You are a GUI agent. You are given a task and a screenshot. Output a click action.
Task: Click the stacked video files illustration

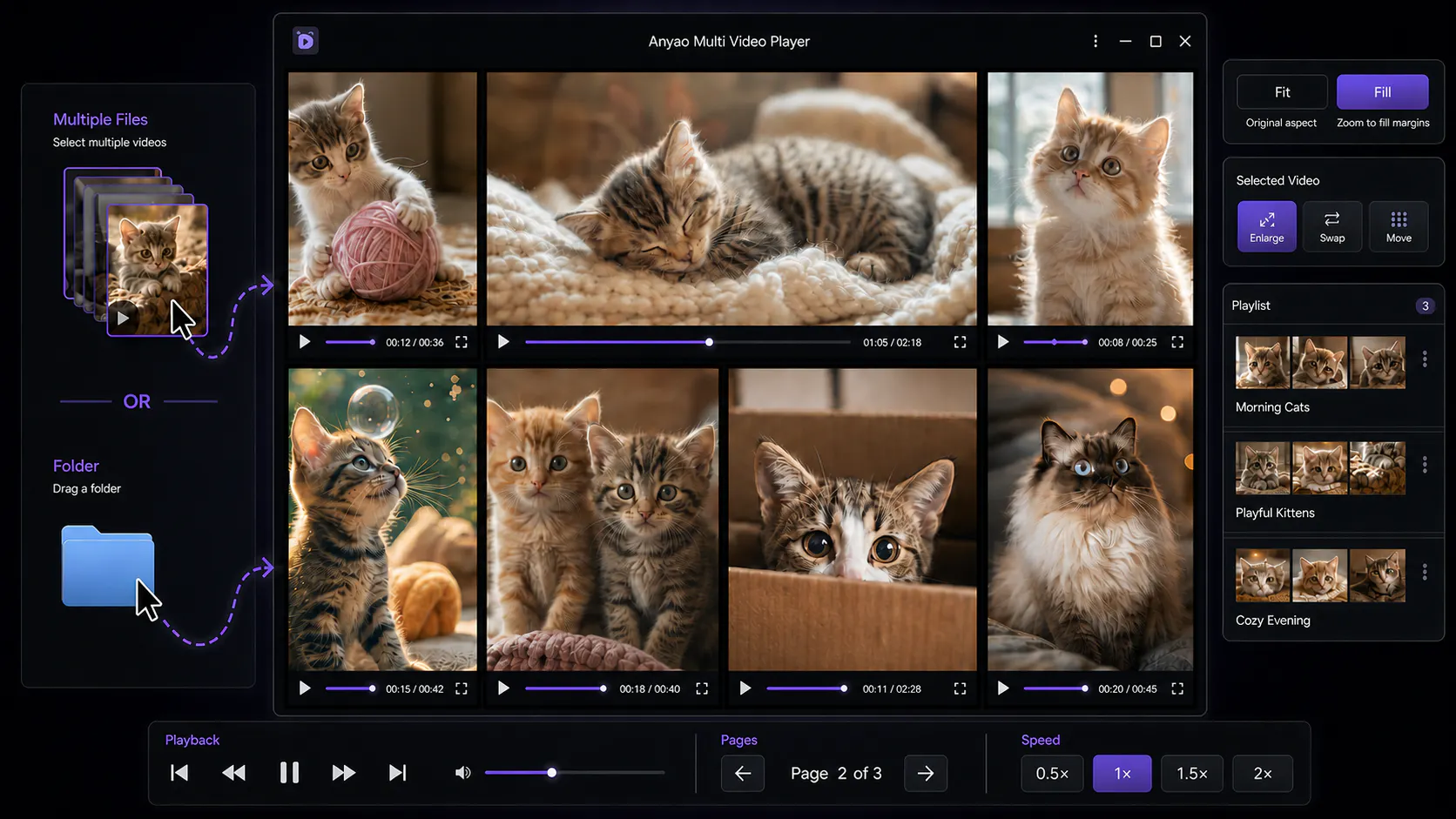pos(136,252)
